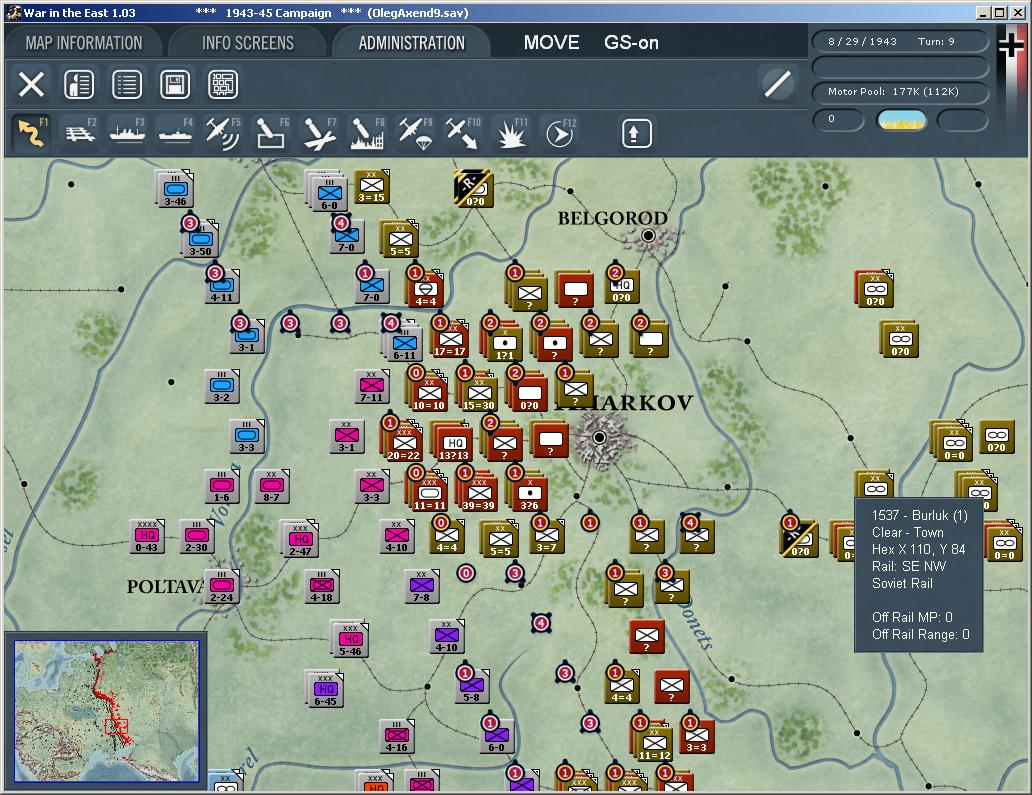Select red Soviet stack 17=17
Viewport: 1032px width, 795px height.
coord(450,338)
